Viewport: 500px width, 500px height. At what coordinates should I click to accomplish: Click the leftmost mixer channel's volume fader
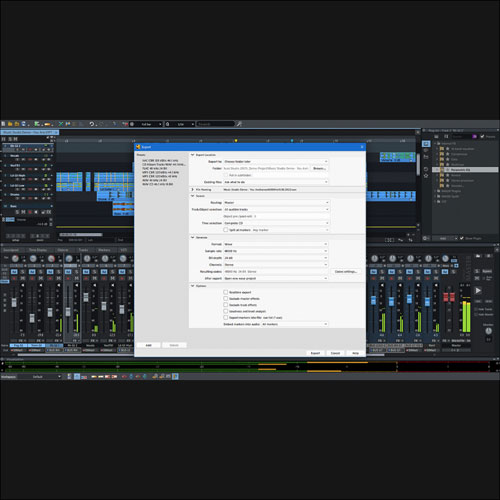tap(14, 302)
